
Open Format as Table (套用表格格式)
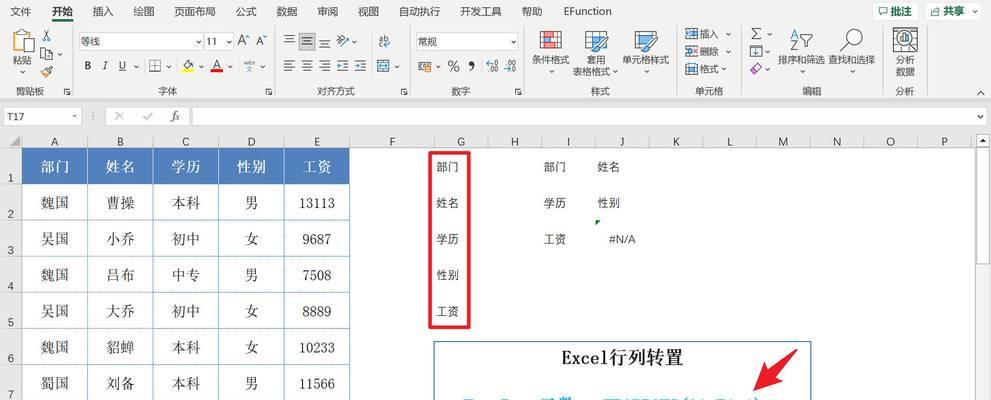click(595, 54)
